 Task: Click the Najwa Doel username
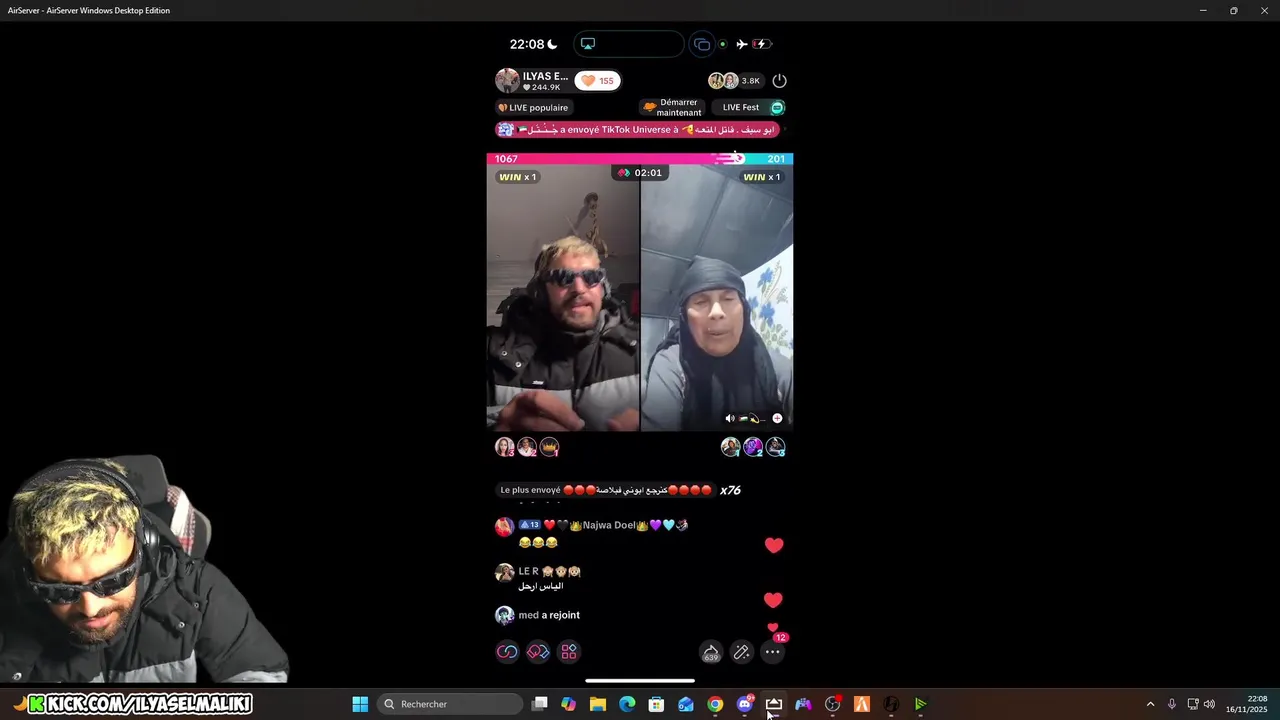tap(609, 525)
